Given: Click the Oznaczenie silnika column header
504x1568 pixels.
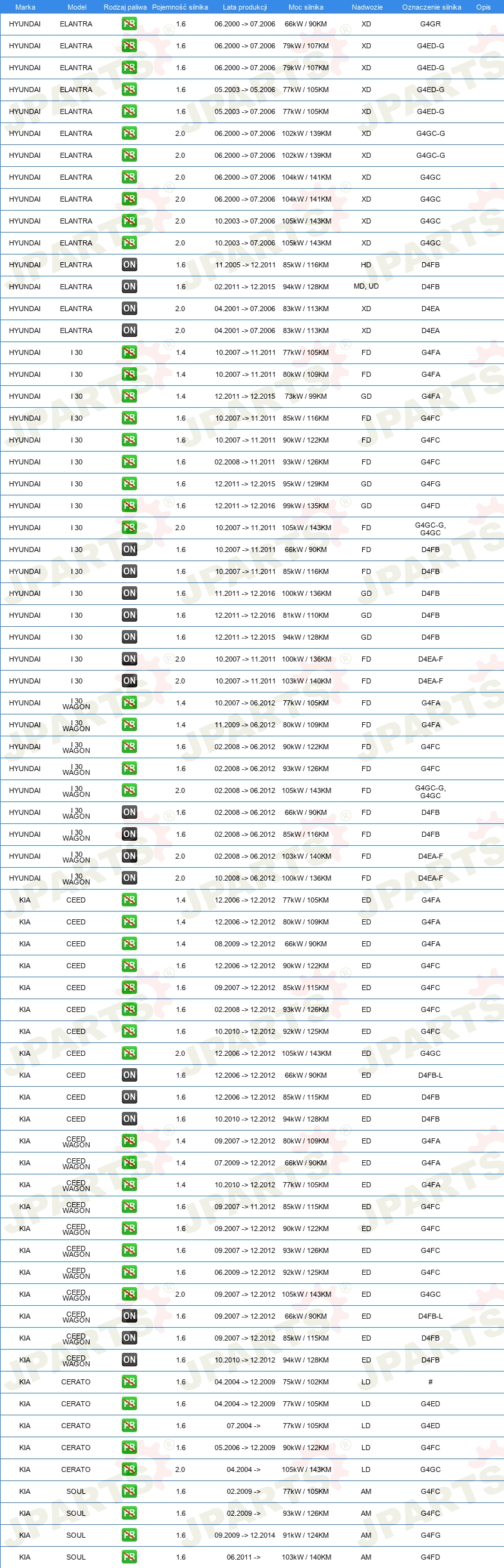Looking at the screenshot, I should pos(431,7).
